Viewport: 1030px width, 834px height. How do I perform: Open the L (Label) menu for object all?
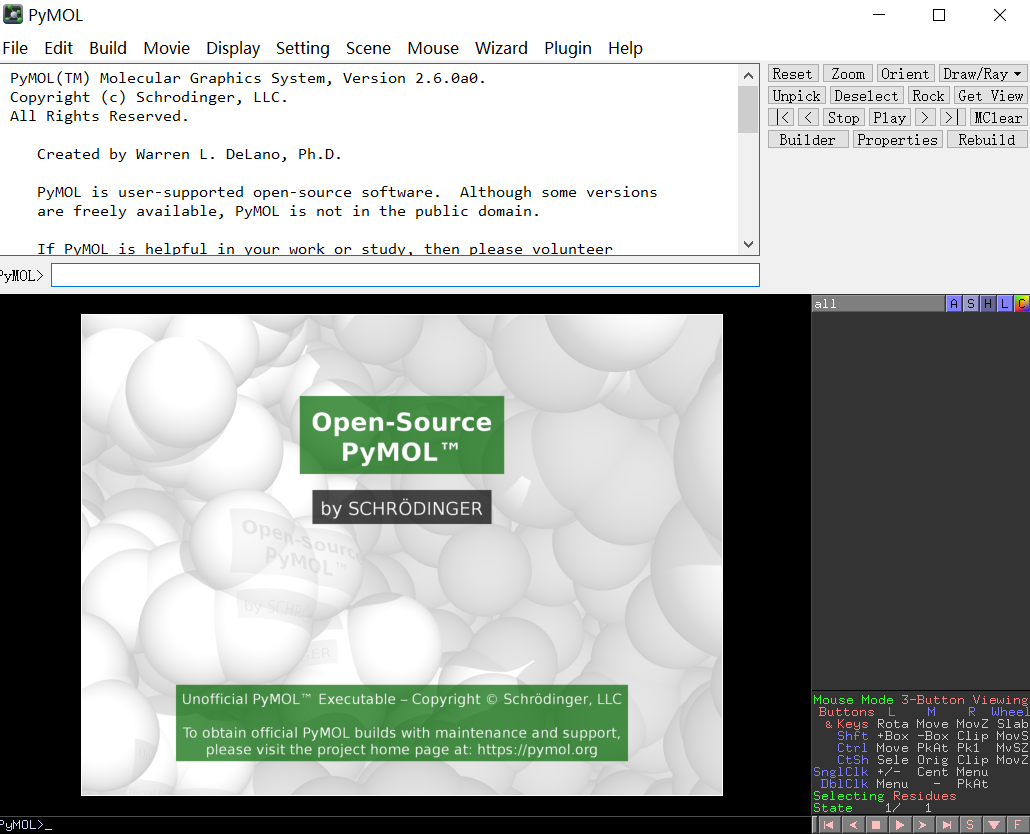(1004, 303)
